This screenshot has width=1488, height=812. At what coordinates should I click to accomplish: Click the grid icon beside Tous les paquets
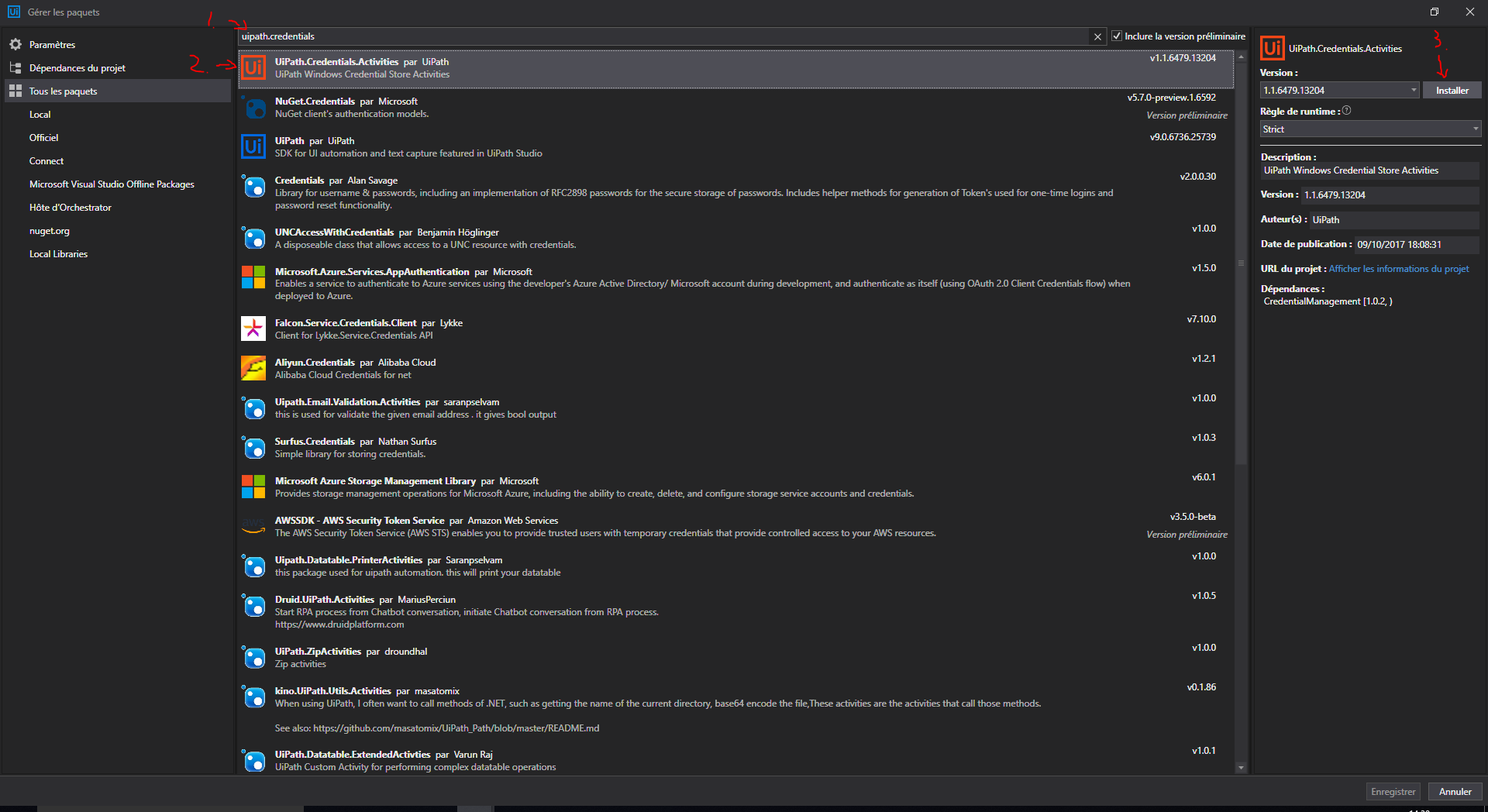tap(15, 91)
